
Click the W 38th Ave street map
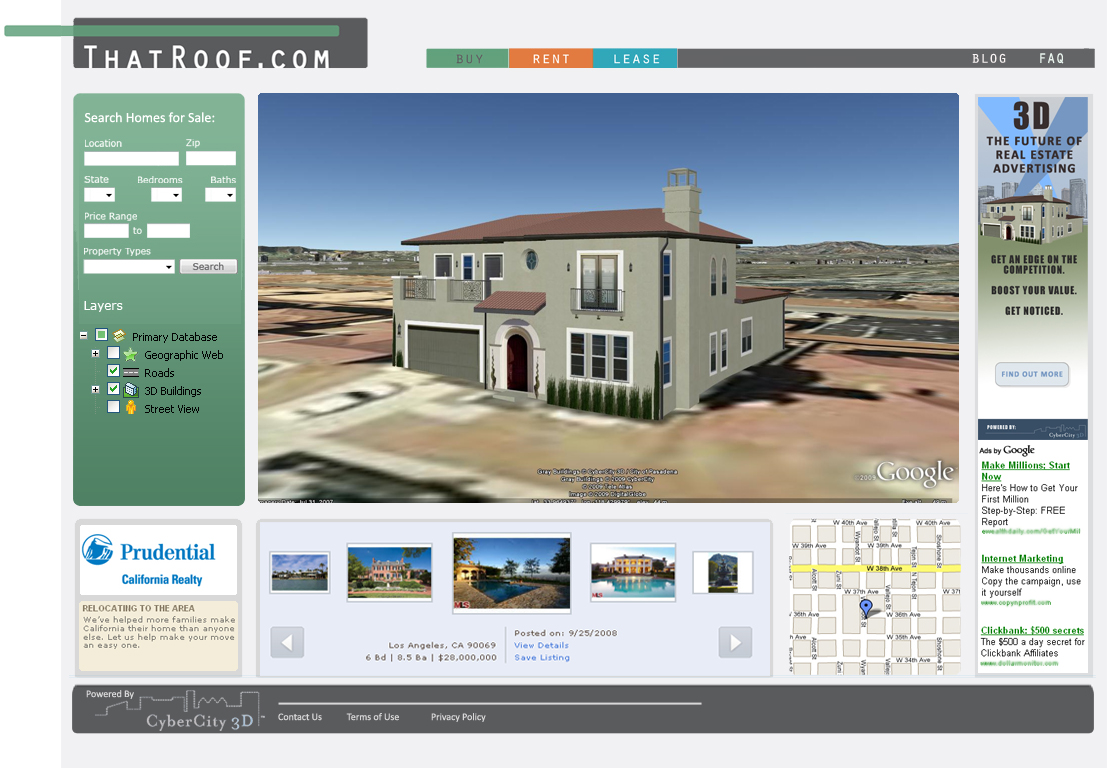[875, 596]
